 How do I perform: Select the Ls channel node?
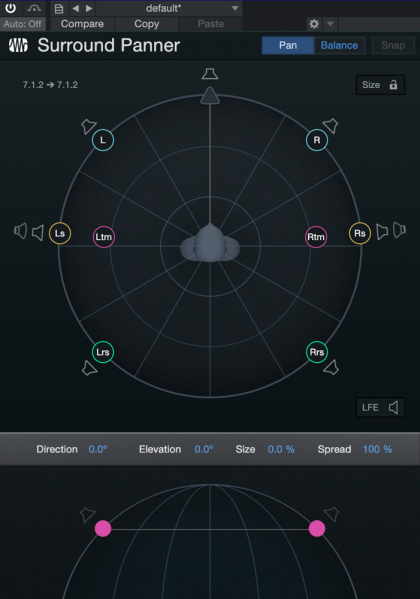[x=60, y=233]
